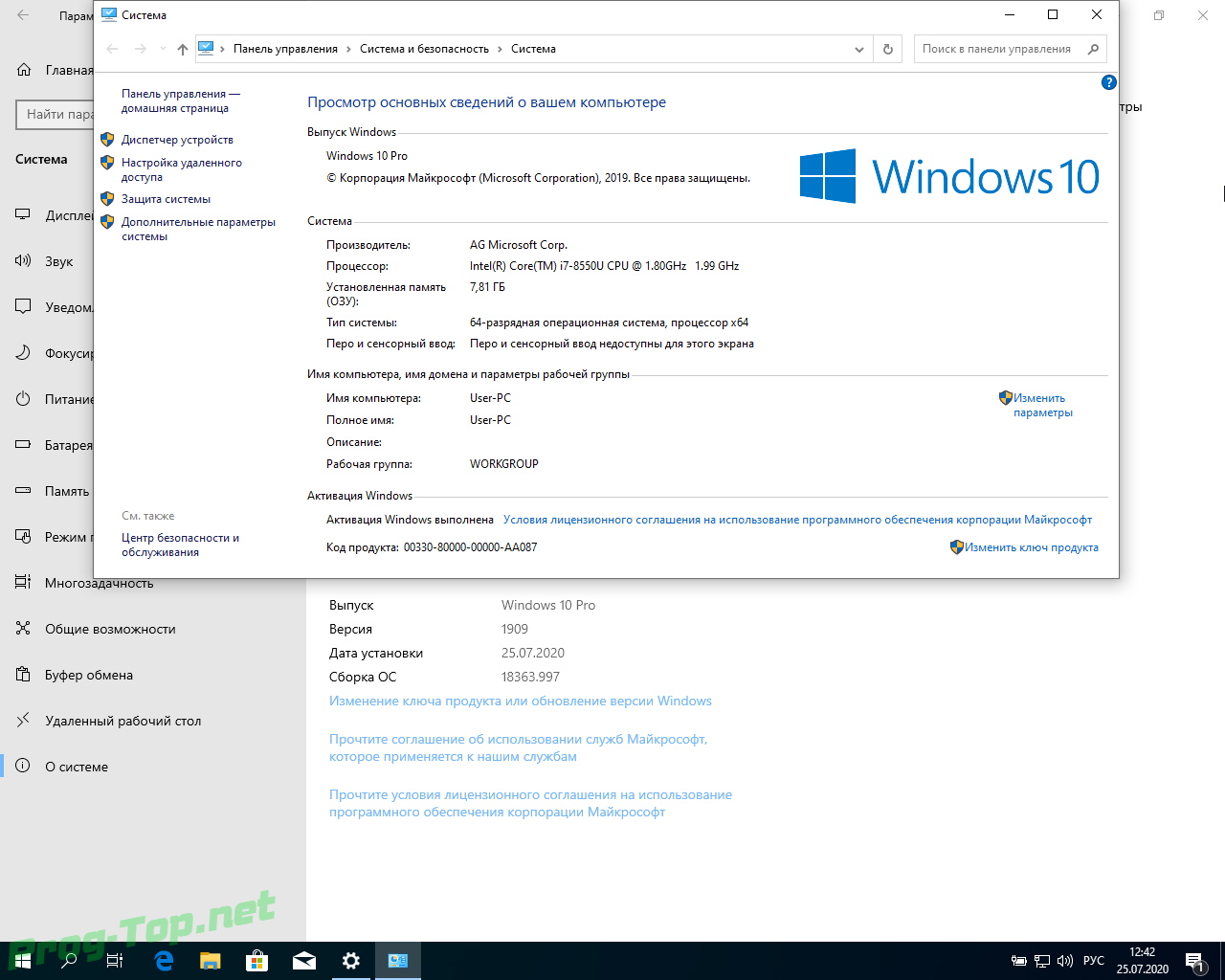Go to Панель управления домашняя страница
Image resolution: width=1225 pixels, height=980 pixels.
tap(181, 100)
